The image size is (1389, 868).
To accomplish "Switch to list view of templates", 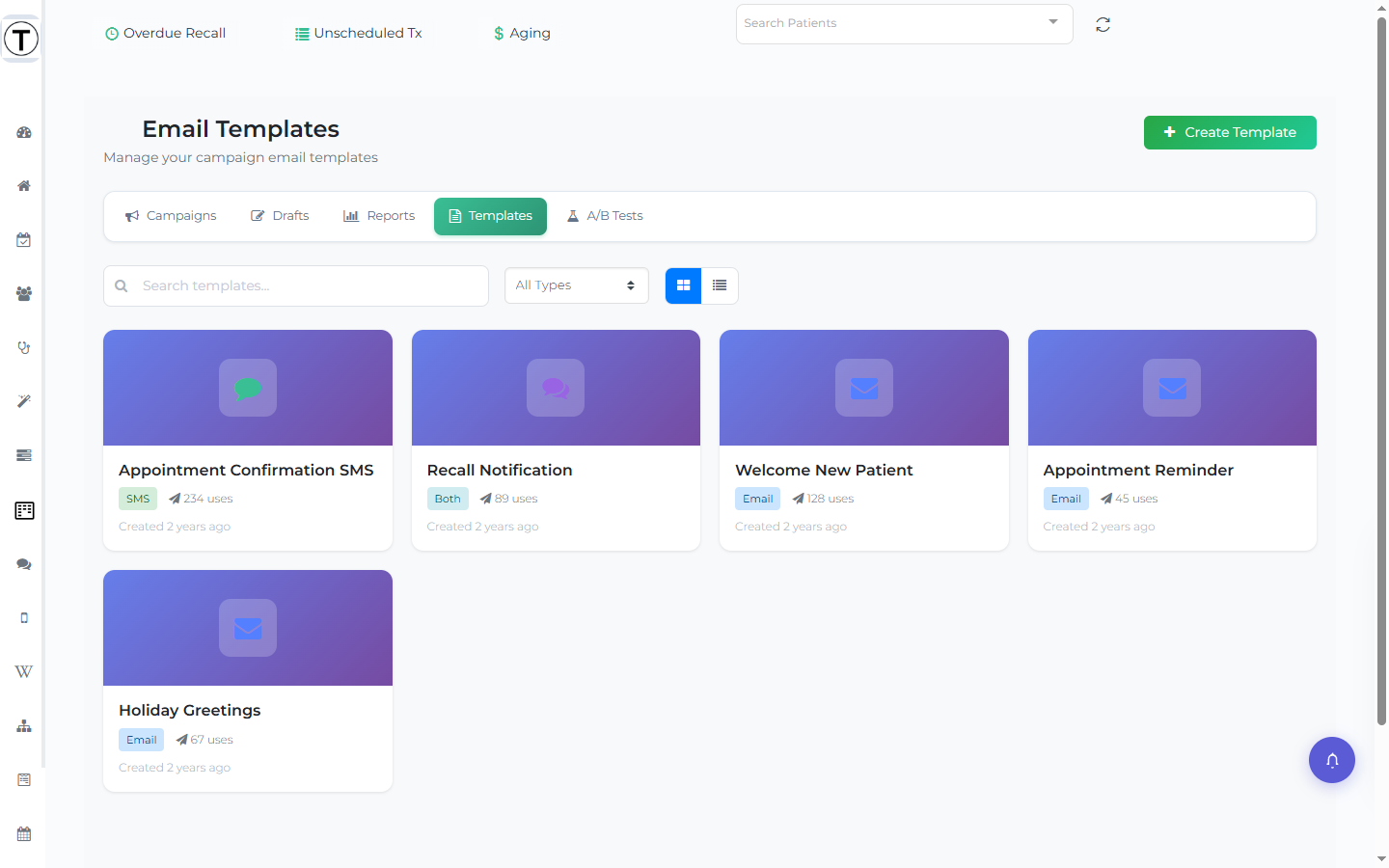I will tap(720, 285).
